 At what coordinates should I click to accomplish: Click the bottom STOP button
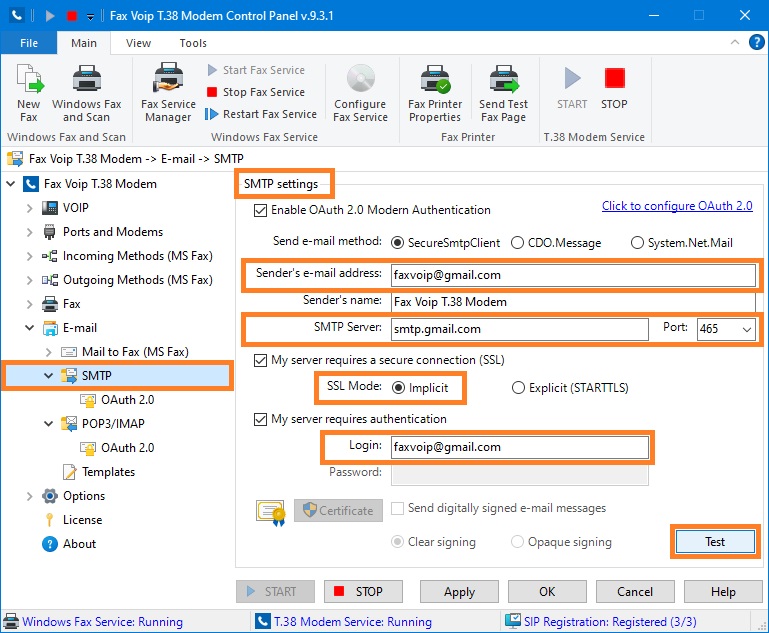[x=363, y=592]
